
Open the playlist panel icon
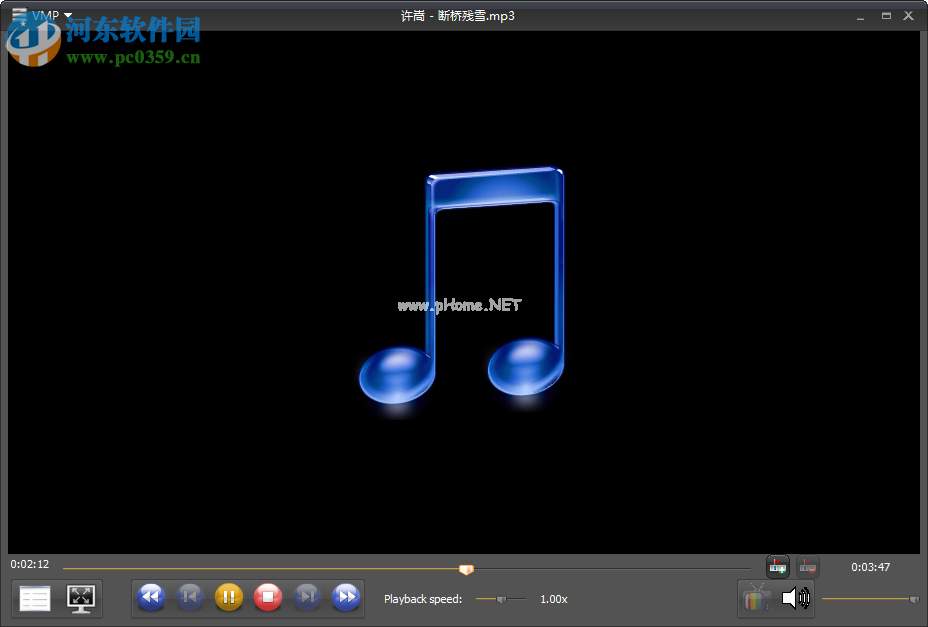point(33,597)
